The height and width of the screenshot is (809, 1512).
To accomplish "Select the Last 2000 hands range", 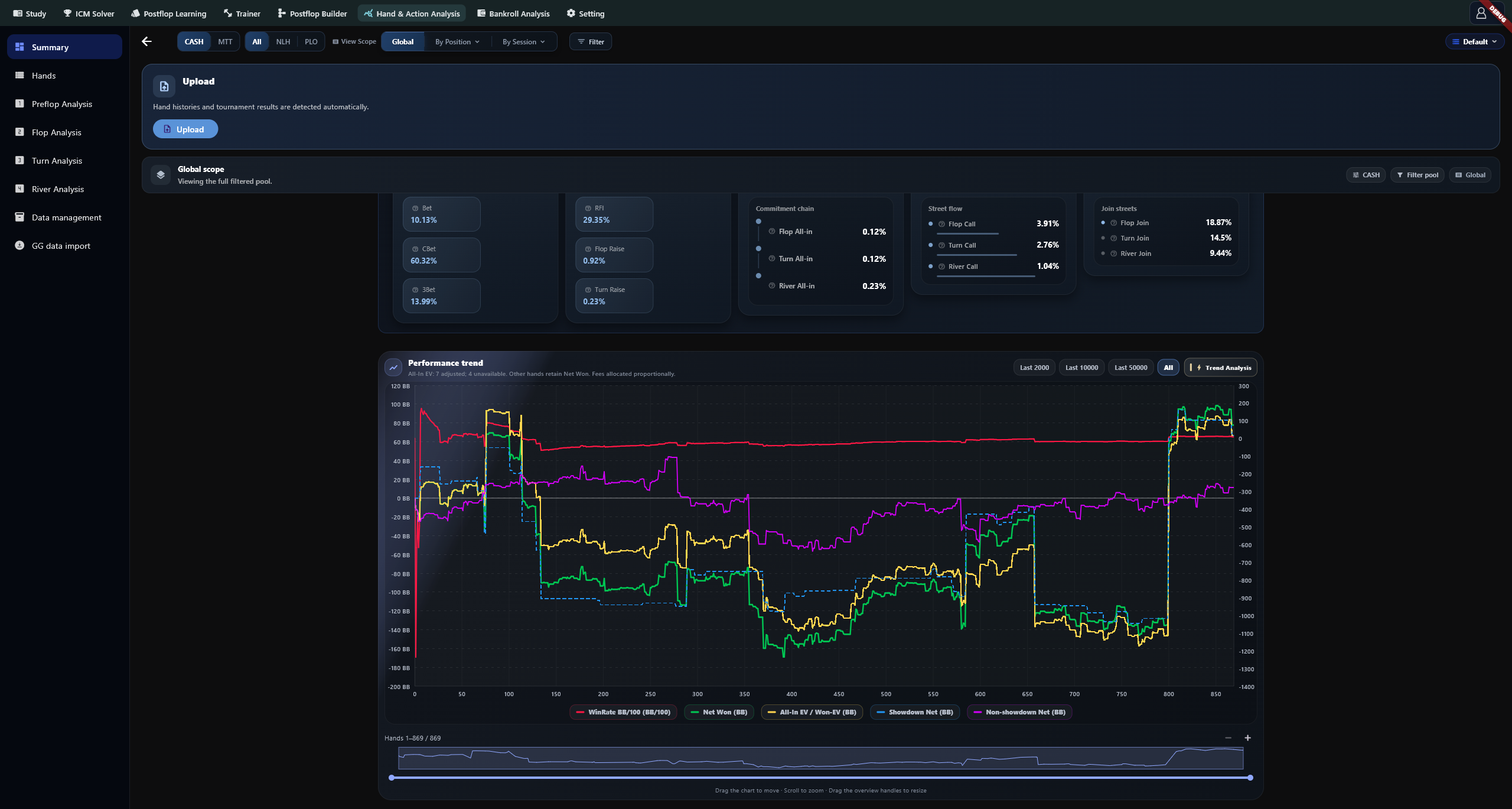I will [1034, 368].
